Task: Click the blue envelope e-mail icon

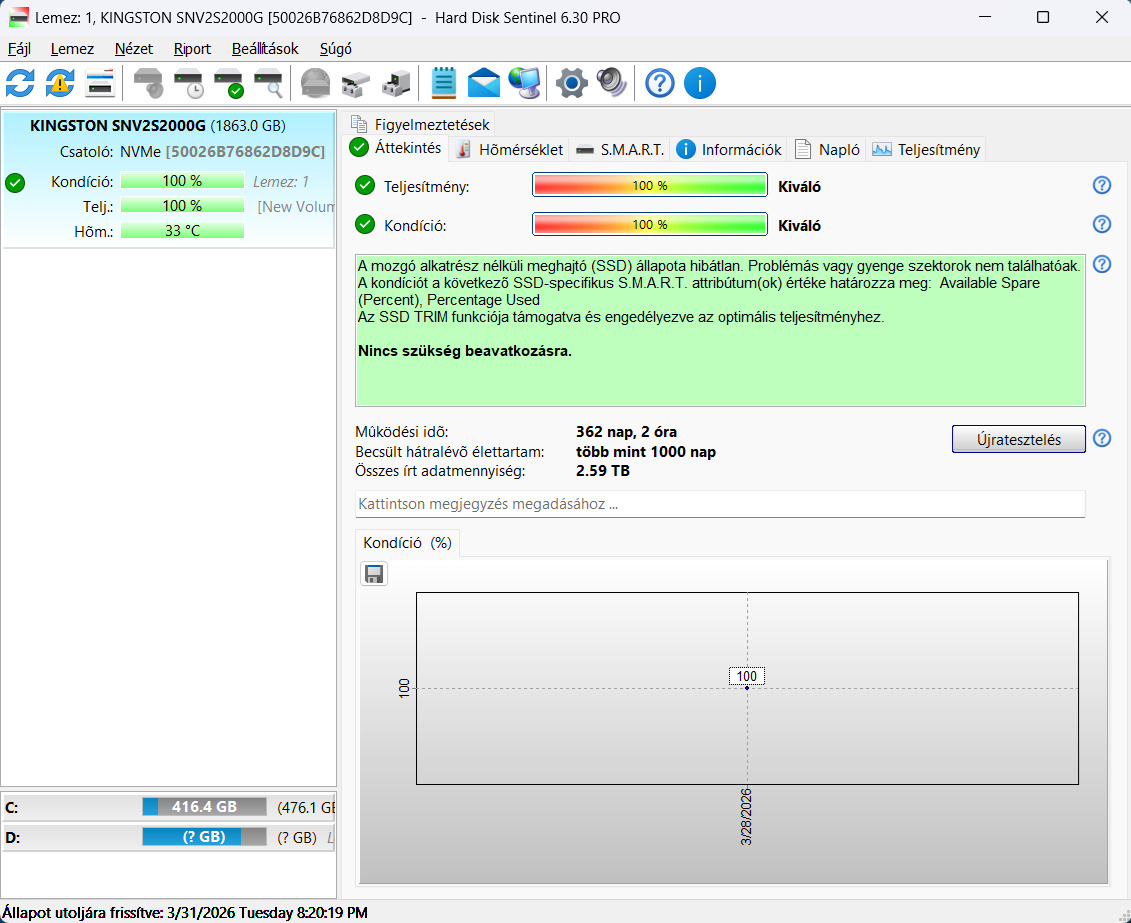Action: click(x=483, y=83)
